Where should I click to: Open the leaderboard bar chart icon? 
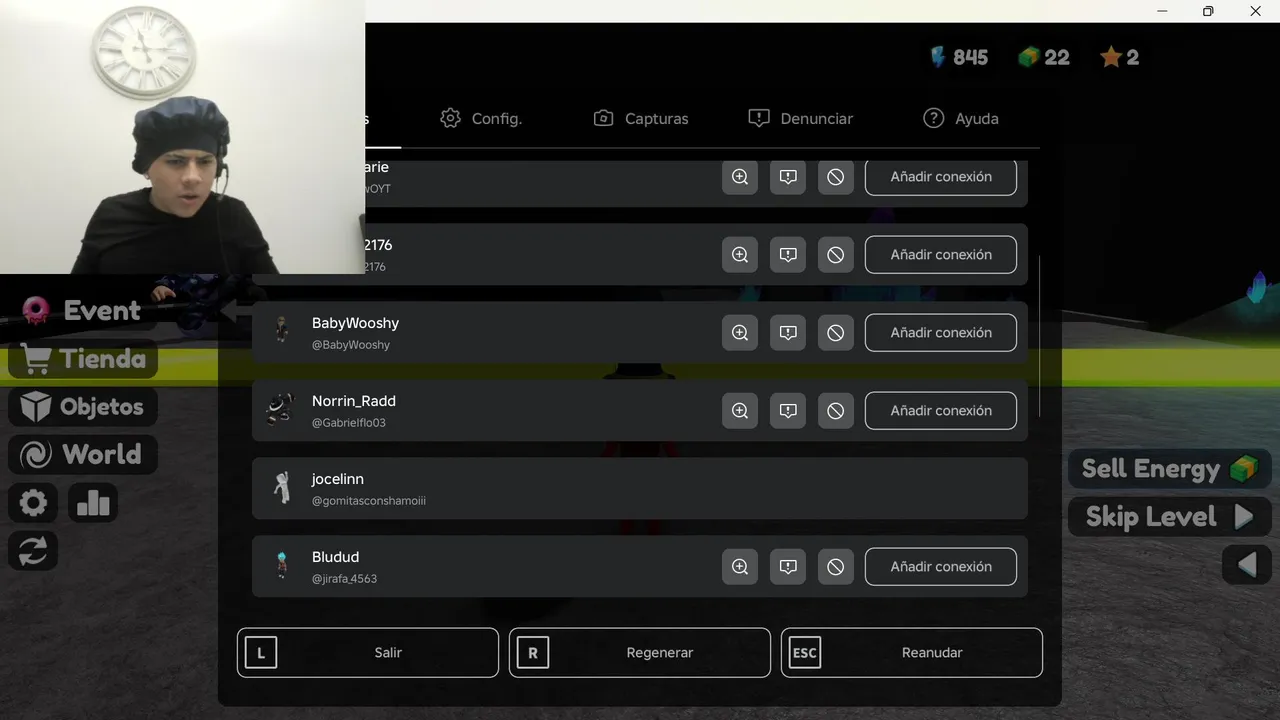point(93,502)
